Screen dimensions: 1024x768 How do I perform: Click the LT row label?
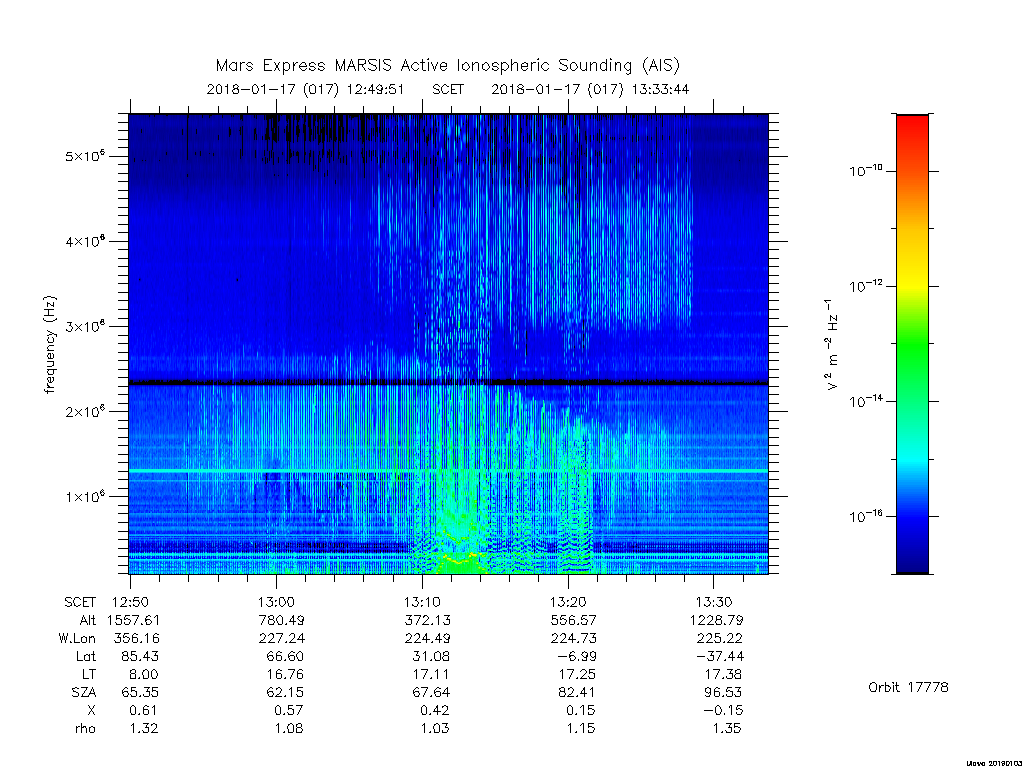tap(89, 674)
